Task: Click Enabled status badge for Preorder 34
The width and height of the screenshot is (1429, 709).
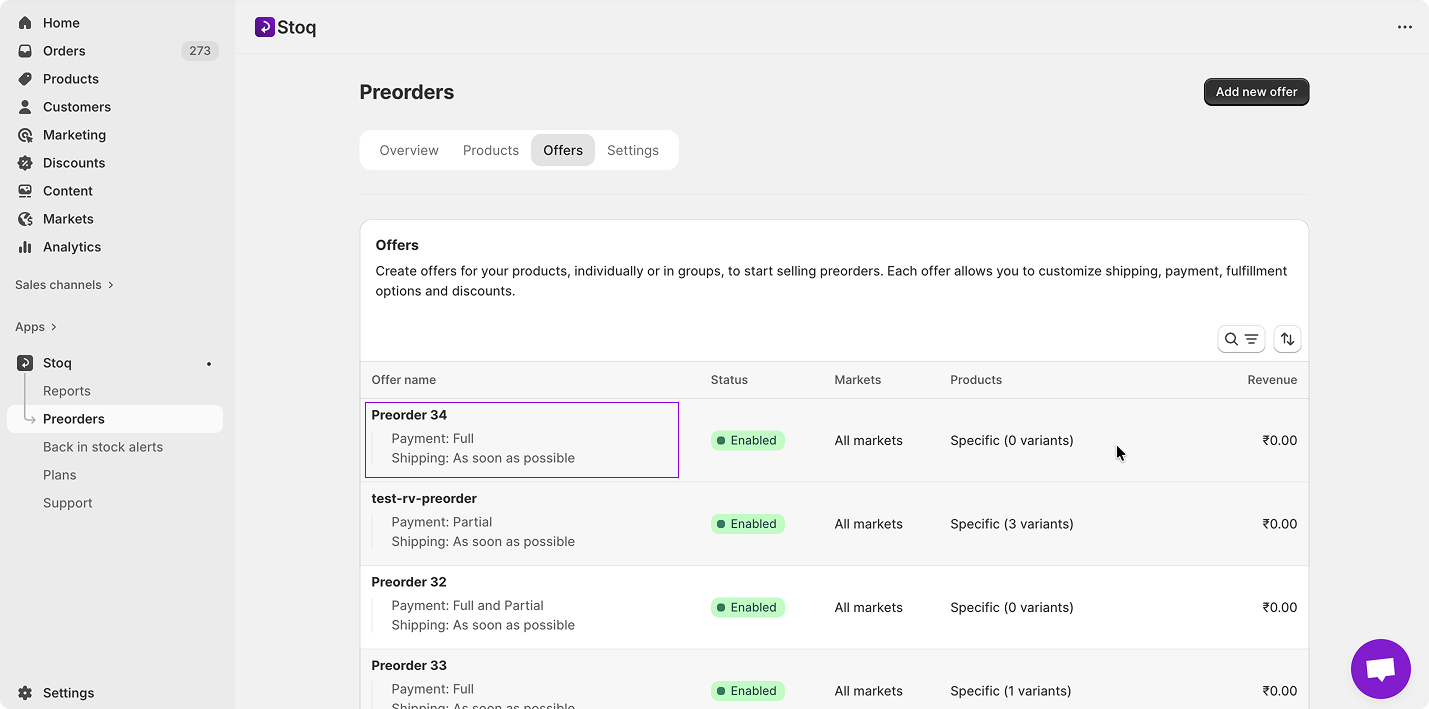Action: click(x=748, y=440)
